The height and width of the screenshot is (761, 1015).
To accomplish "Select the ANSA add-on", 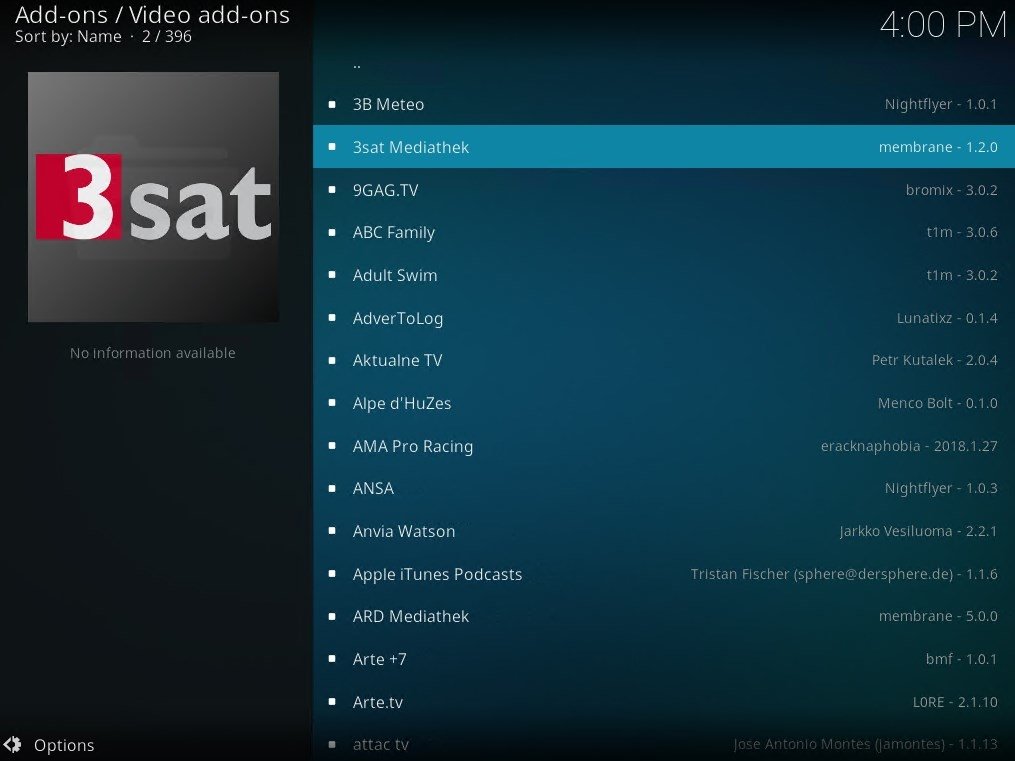I will (664, 489).
